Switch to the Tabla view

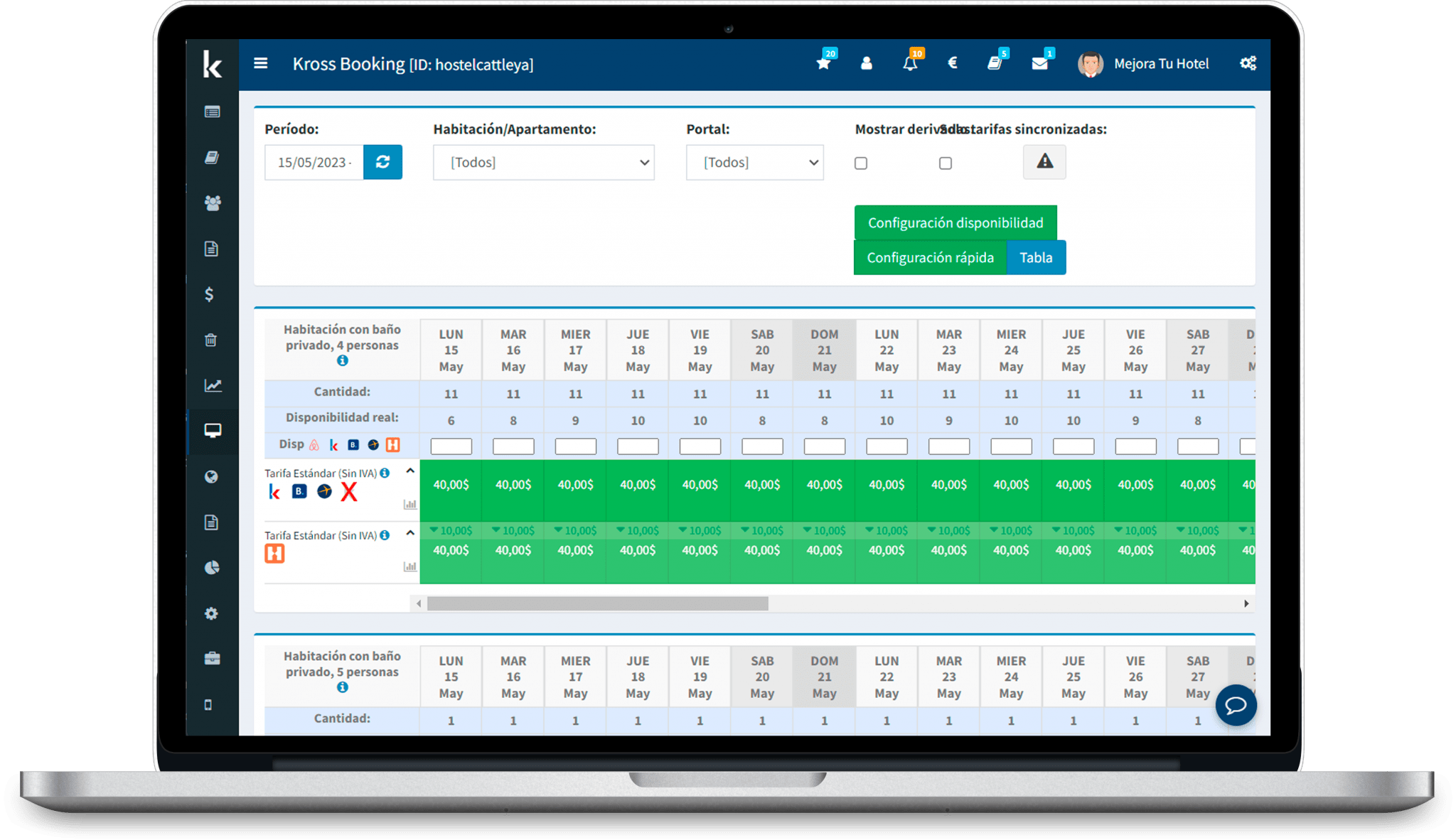pyautogui.click(x=1036, y=257)
